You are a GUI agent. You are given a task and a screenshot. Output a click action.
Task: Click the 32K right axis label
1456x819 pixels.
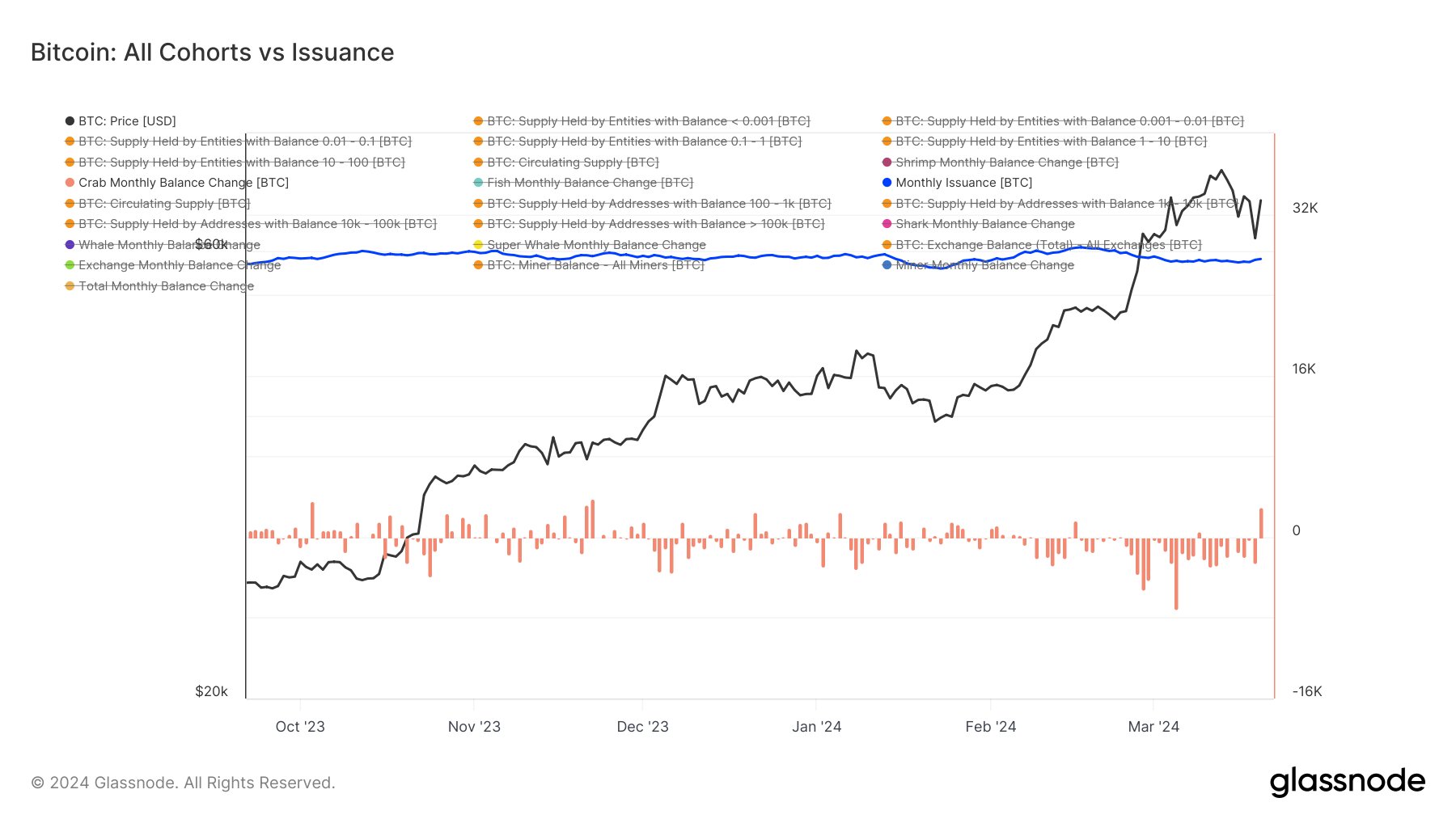click(x=1305, y=208)
